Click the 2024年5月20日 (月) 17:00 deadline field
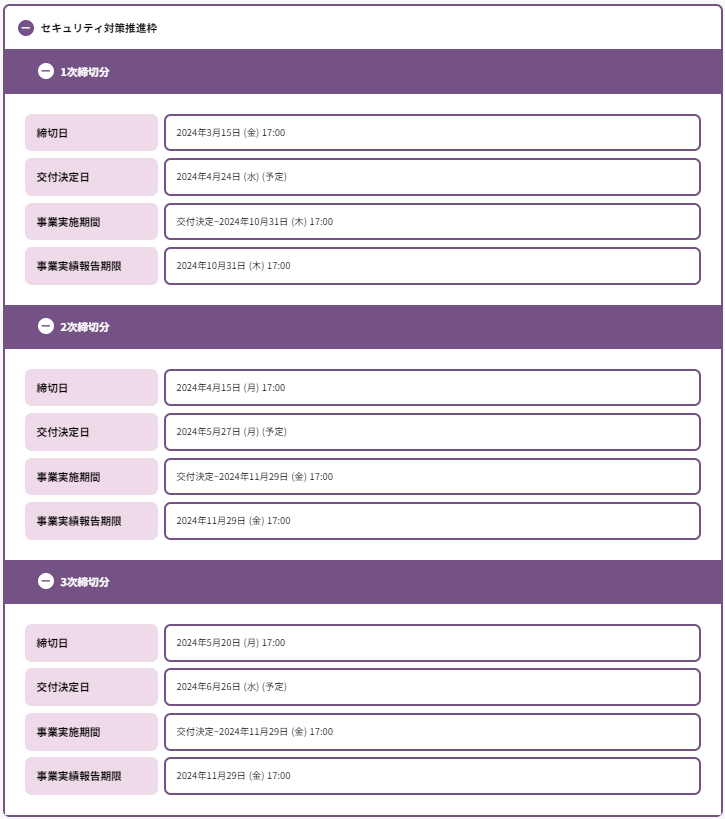Image resolution: width=725 pixels, height=819 pixels. tap(432, 643)
